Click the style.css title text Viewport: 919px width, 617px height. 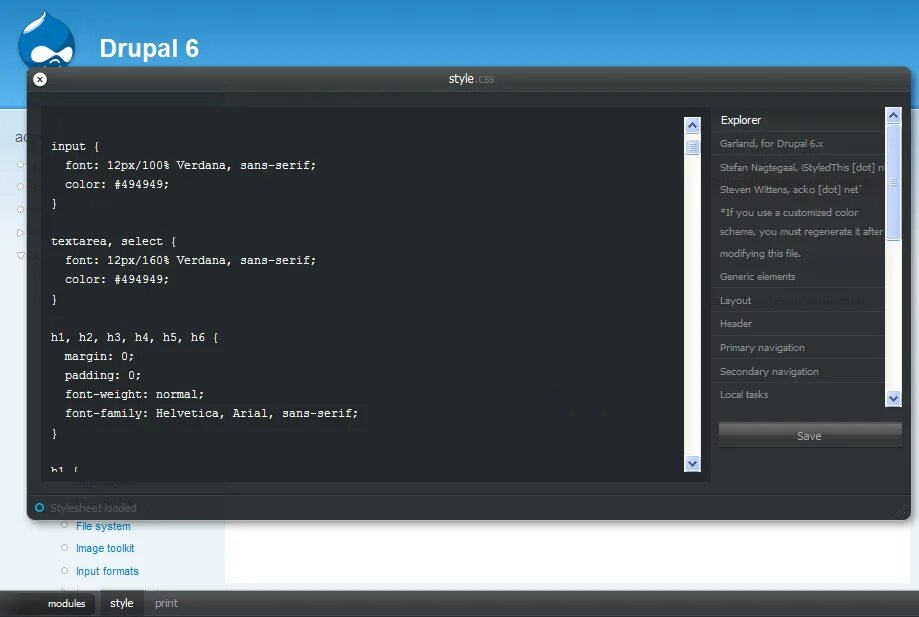pos(471,79)
